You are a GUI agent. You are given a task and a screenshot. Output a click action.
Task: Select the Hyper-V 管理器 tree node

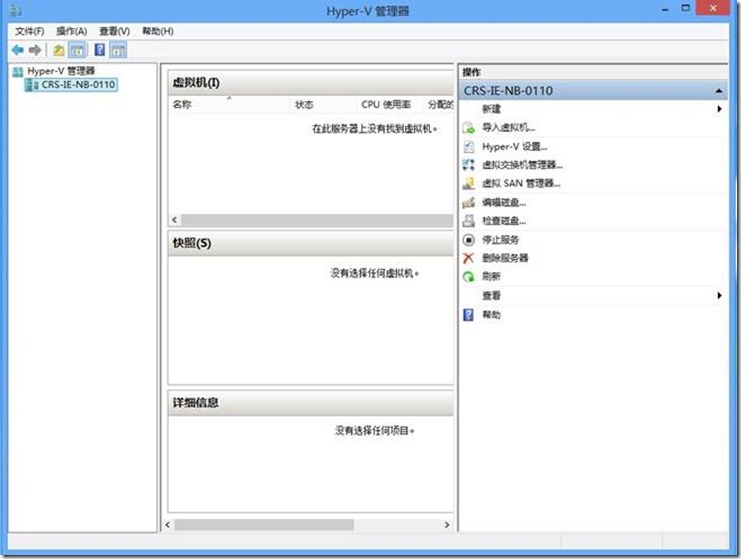61,71
